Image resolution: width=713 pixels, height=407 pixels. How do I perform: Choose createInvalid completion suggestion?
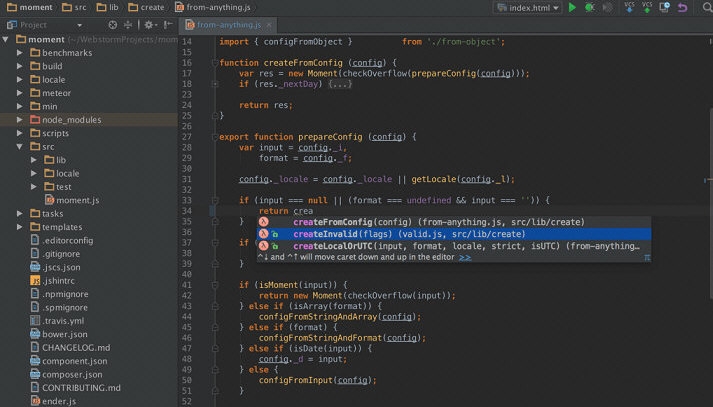[x=453, y=234]
